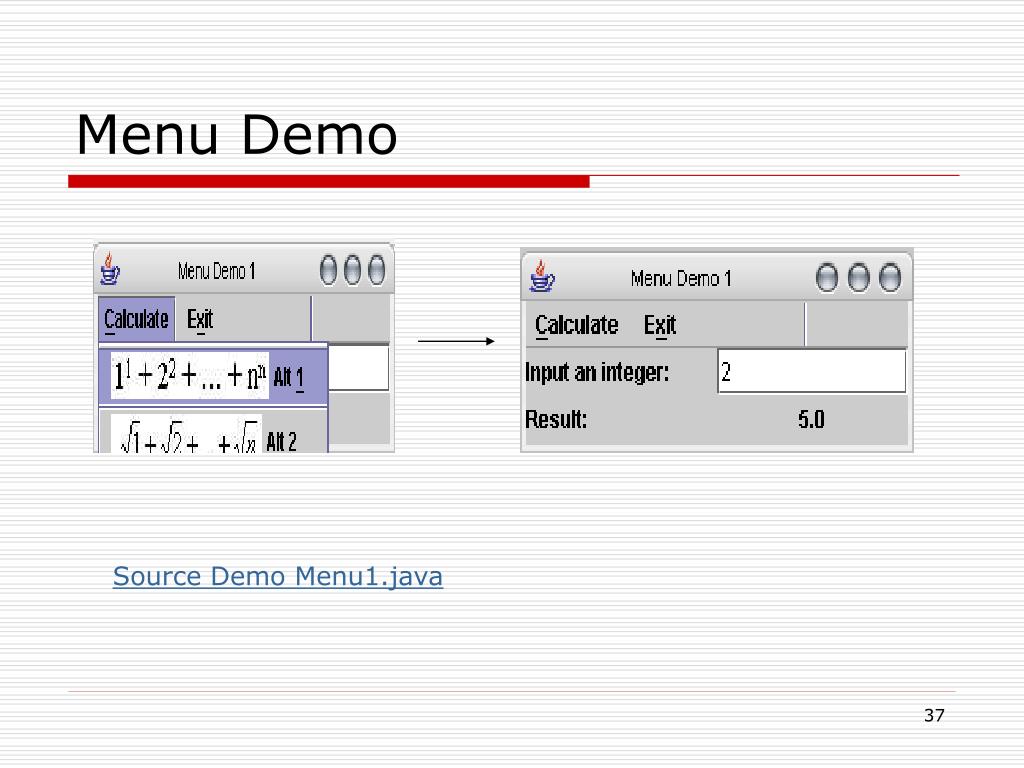Screen dimensions: 1024x768
Task: Open the Calculate menu in right window
Action: tap(576, 325)
